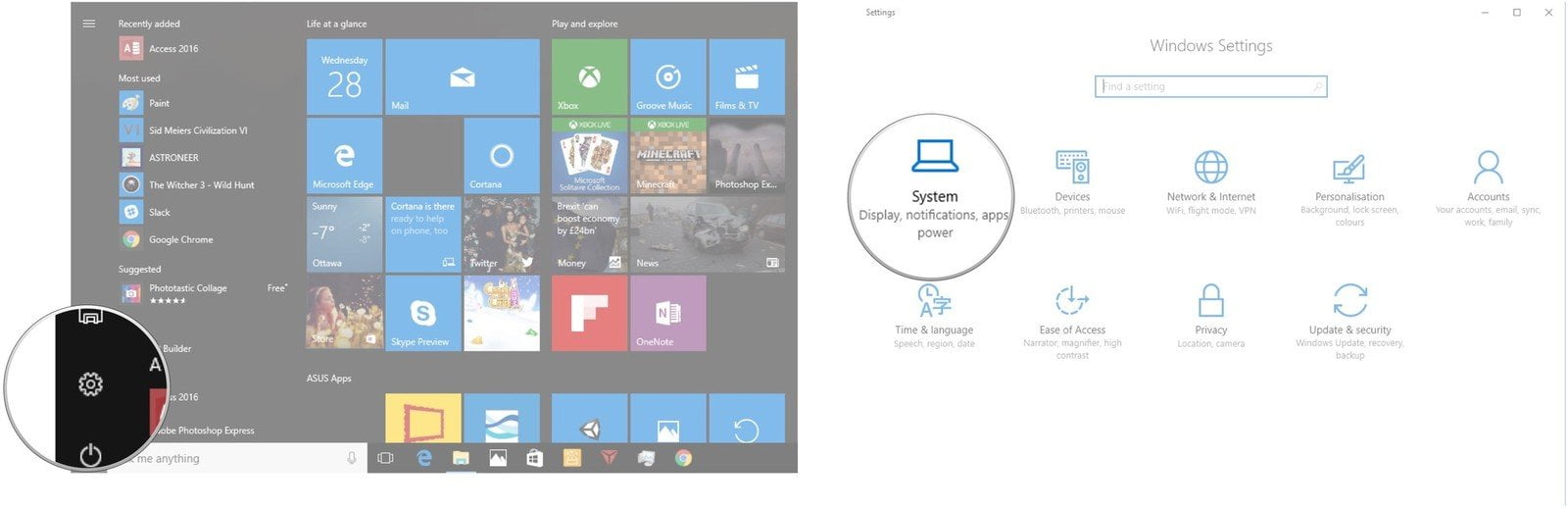
Task: Open the News tile
Action: point(708,234)
